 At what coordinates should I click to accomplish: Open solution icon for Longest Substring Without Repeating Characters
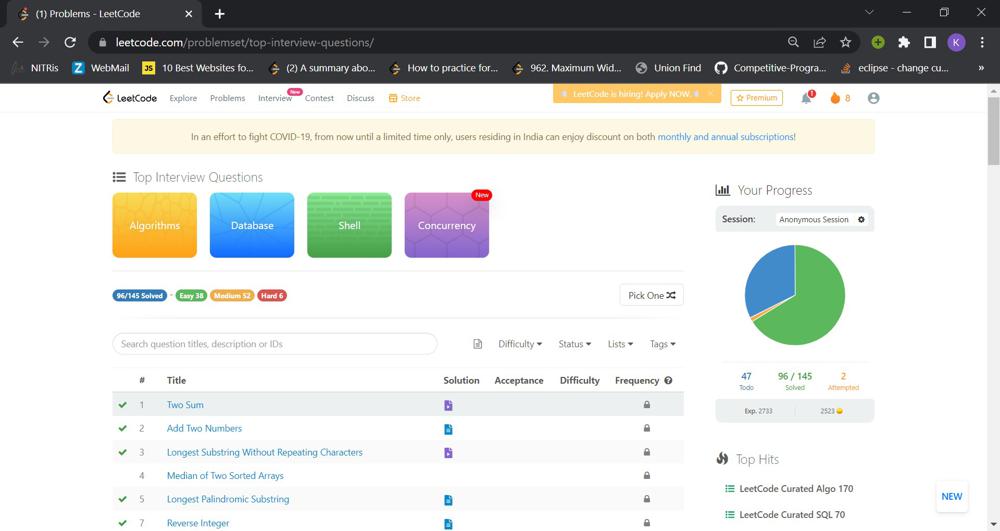(x=448, y=453)
